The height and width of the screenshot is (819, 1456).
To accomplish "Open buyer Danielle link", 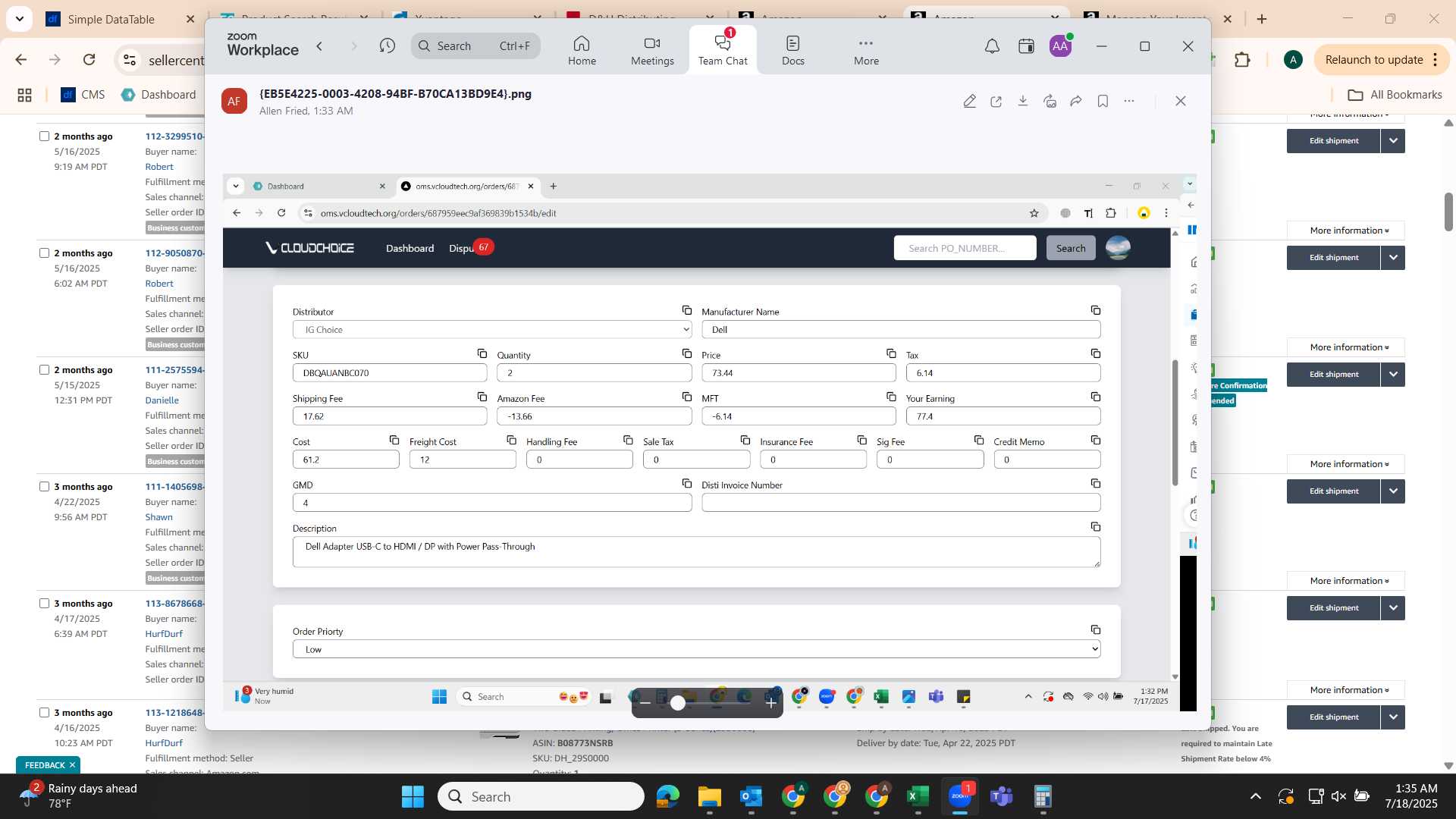I will point(162,400).
